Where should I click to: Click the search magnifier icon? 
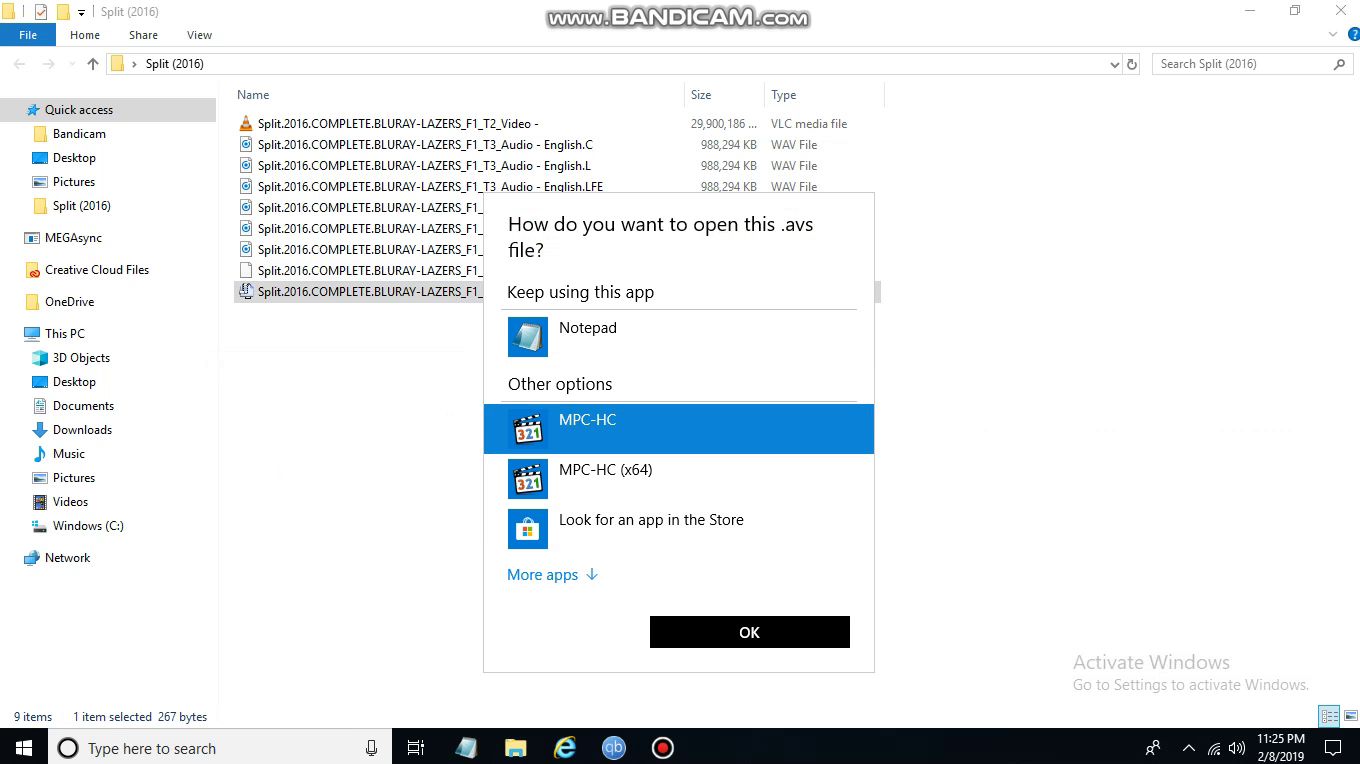(x=1339, y=64)
